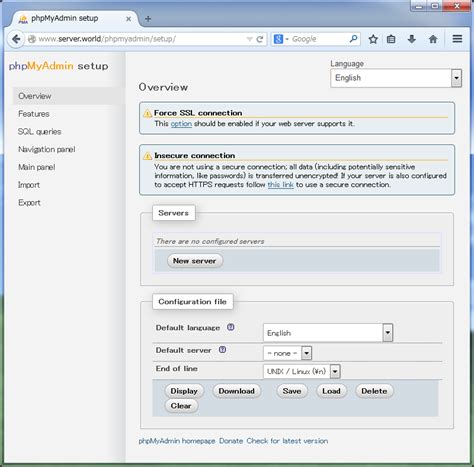Click the search magnifier icon
This screenshot has width=474, height=467.
[353, 39]
